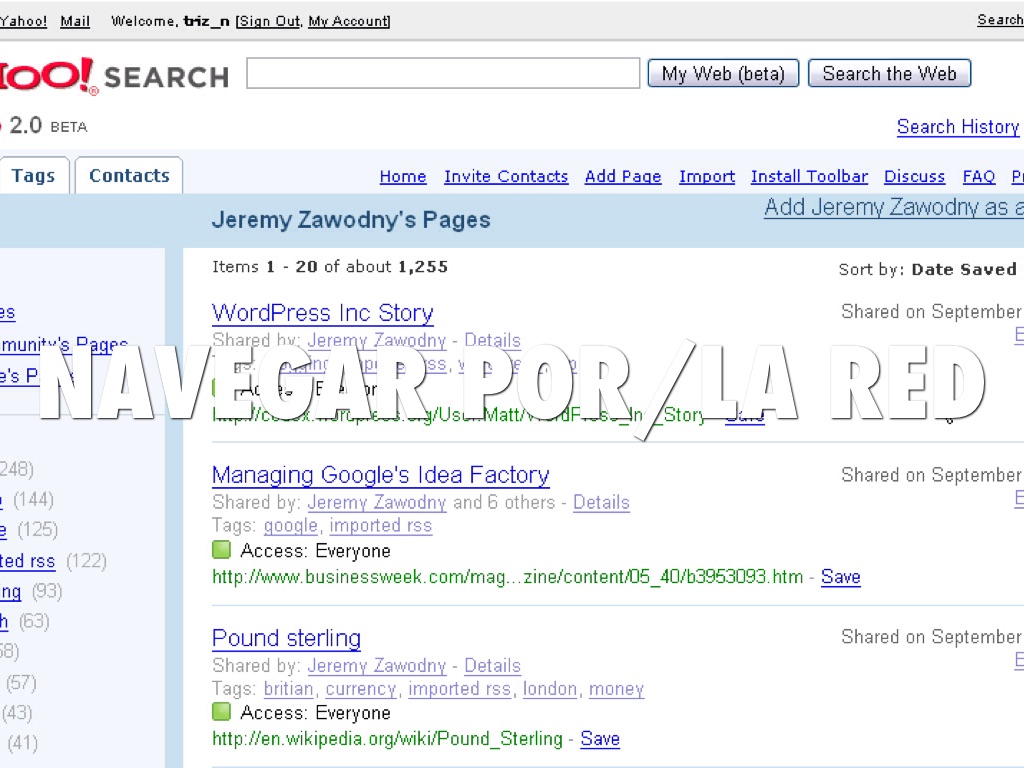Open the WordPress Inc Story result
1024x768 pixels.
click(322, 313)
